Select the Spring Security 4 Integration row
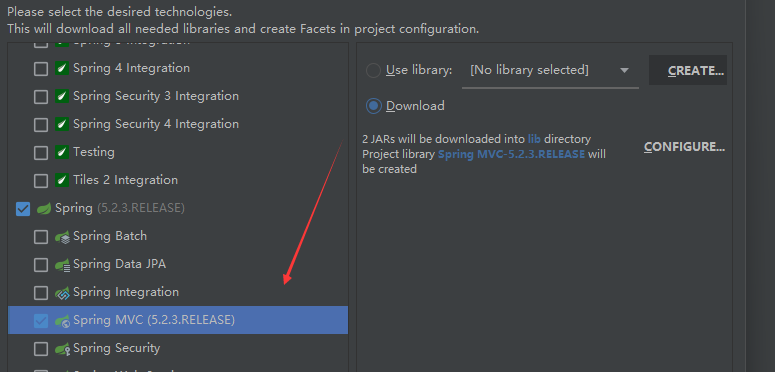This screenshot has width=775, height=372. pyautogui.click(x=178, y=124)
